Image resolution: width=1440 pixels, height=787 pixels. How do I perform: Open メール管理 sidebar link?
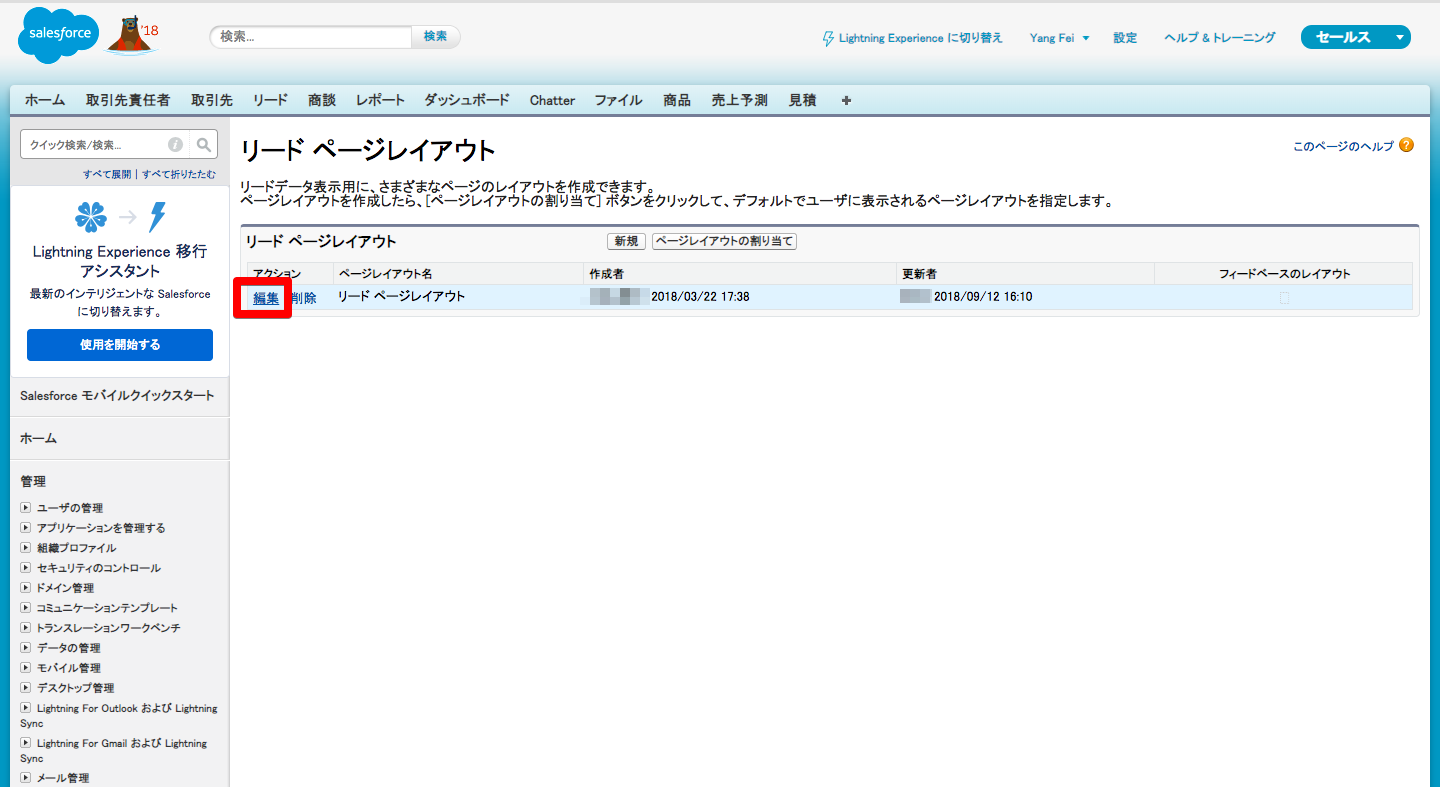pos(63,778)
